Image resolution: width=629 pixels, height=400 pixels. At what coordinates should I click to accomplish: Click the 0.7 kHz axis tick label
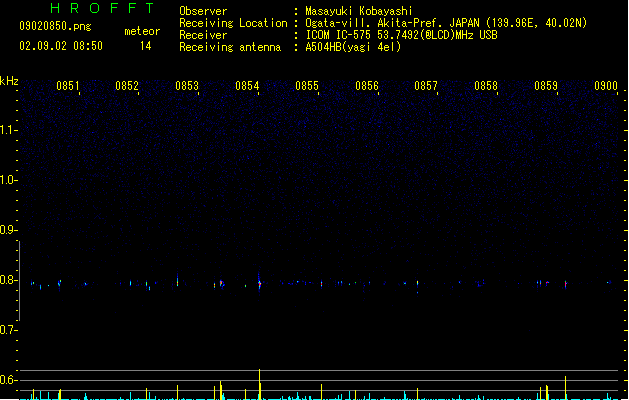tap(8, 330)
